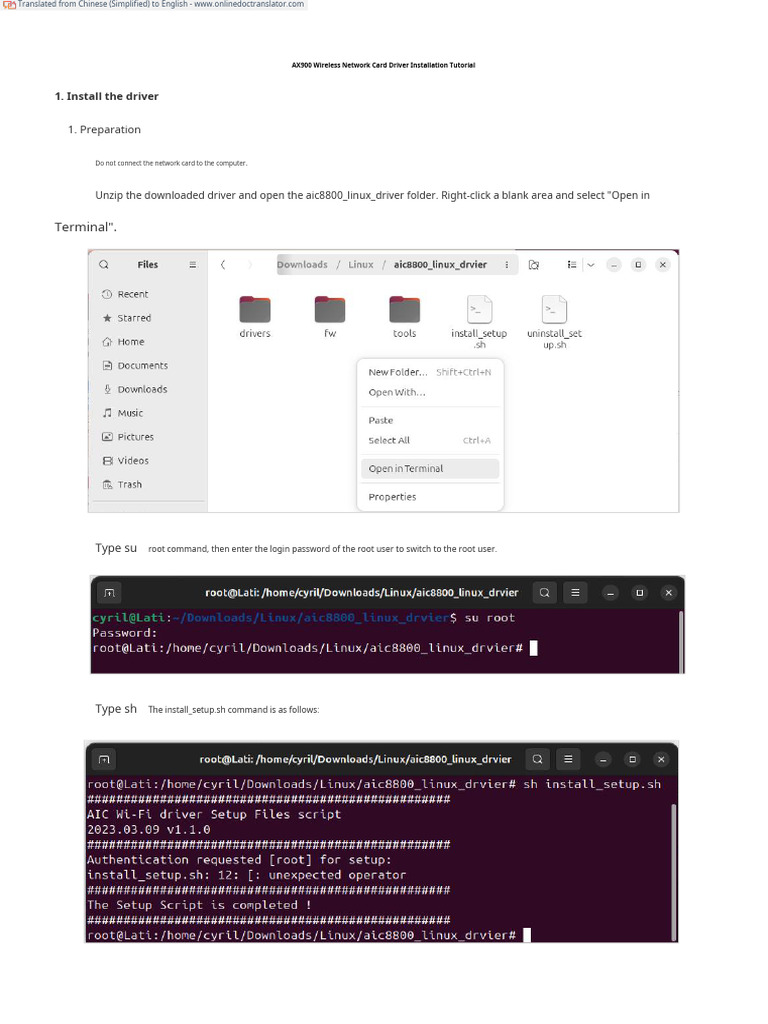Open Downloads in the Files sidebar
Viewport: 768px width, 1024px height.
pos(135,389)
